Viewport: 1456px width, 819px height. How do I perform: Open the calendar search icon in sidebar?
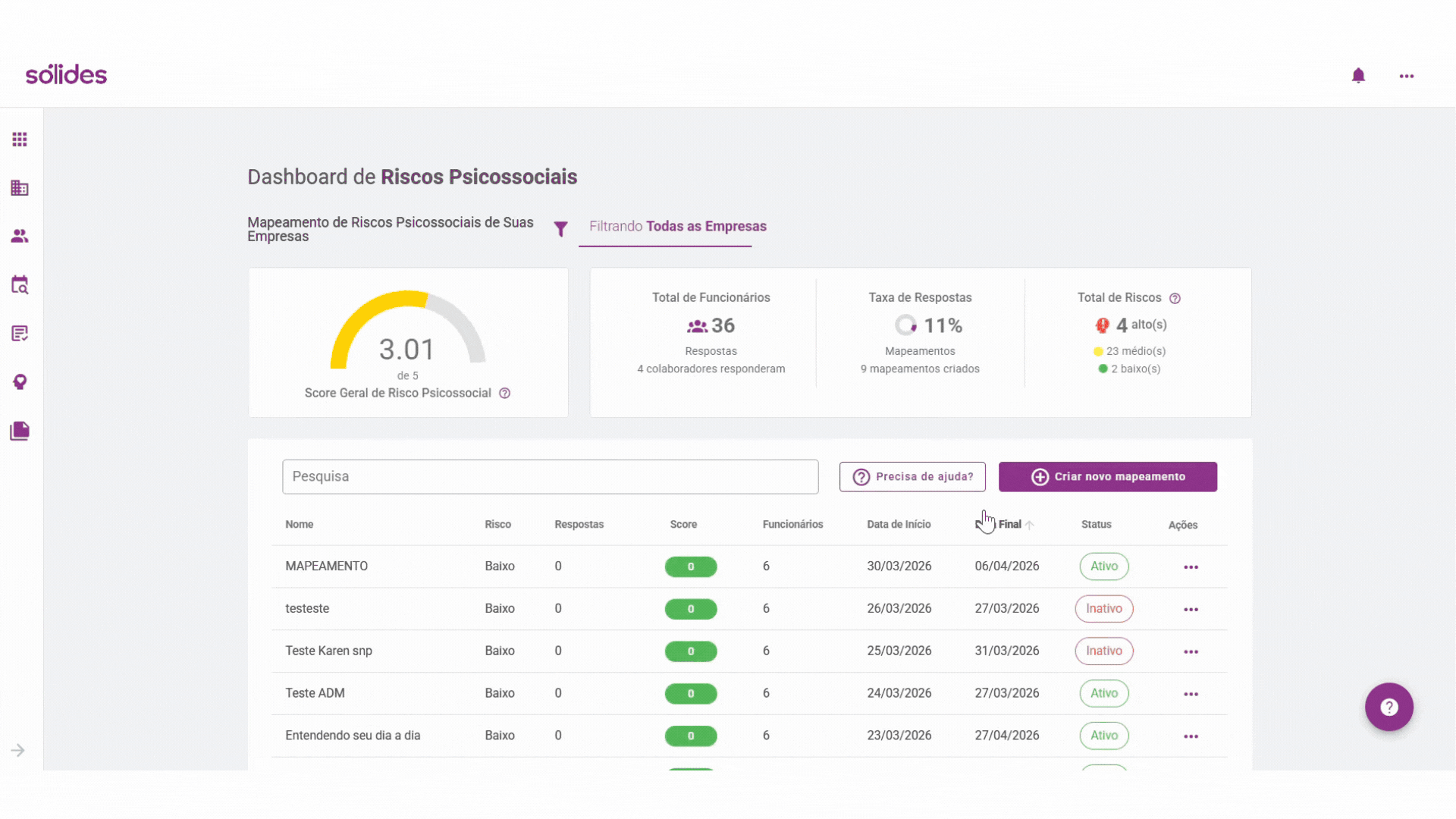(20, 285)
